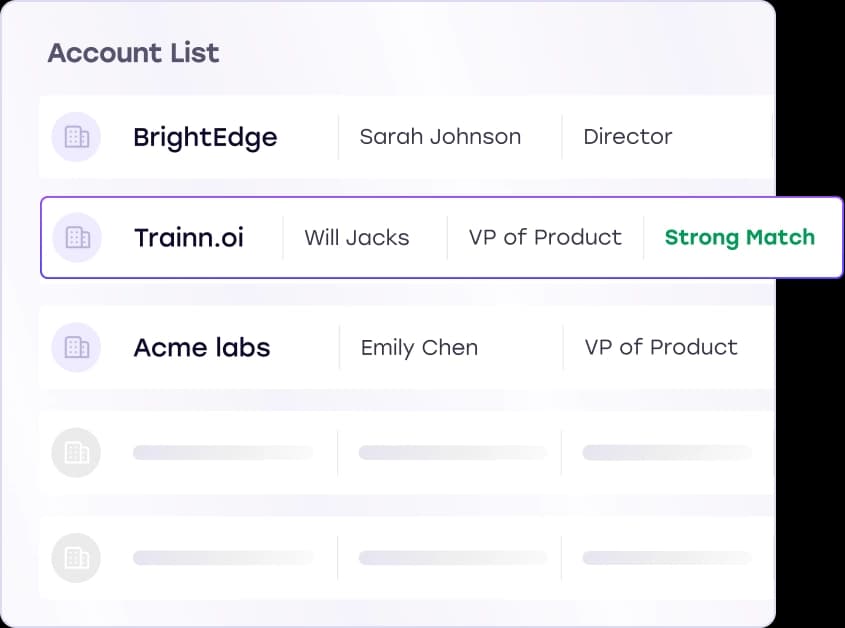The height and width of the screenshot is (628, 845).
Task: Click the company logo beside Sarah Johnson's account
Action: (76, 137)
